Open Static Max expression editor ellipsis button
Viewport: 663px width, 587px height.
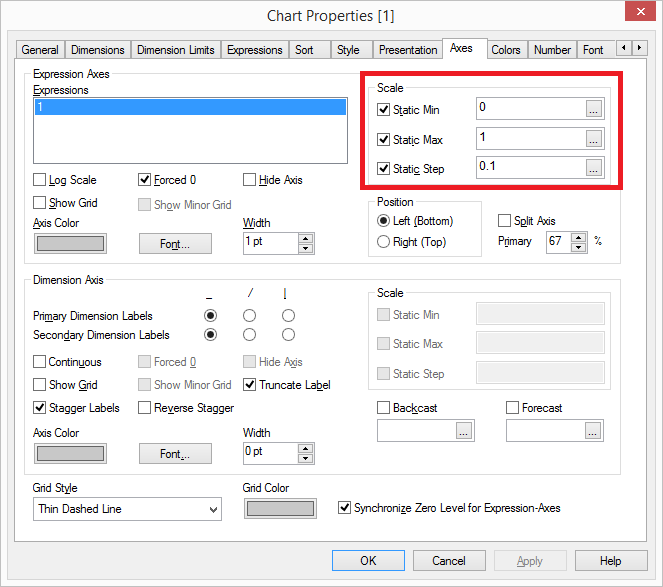click(594, 139)
